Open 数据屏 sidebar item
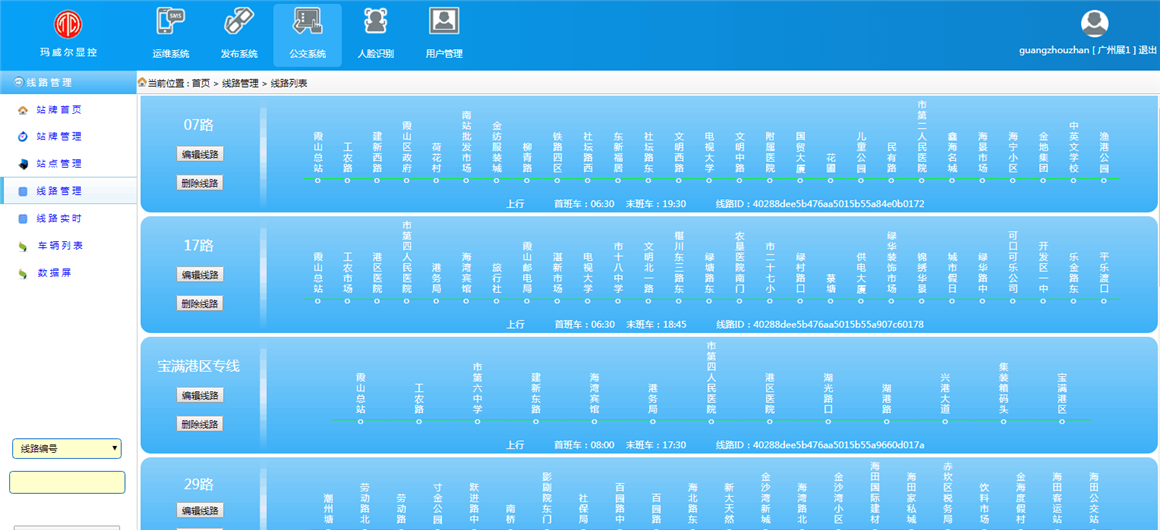Image resolution: width=1160 pixels, height=530 pixels. (x=54, y=273)
